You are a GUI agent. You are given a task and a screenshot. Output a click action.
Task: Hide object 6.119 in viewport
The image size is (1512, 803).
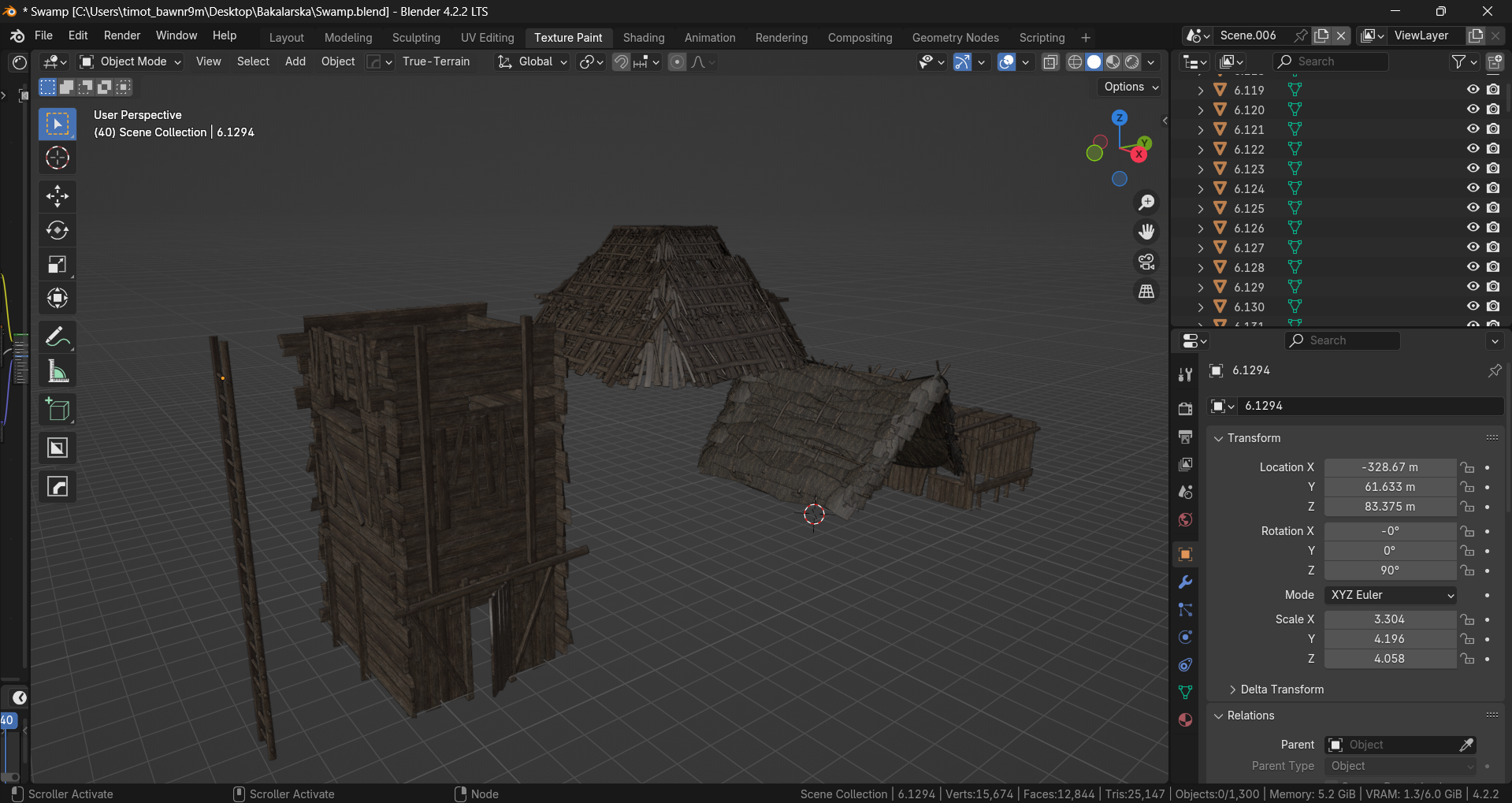coord(1473,90)
